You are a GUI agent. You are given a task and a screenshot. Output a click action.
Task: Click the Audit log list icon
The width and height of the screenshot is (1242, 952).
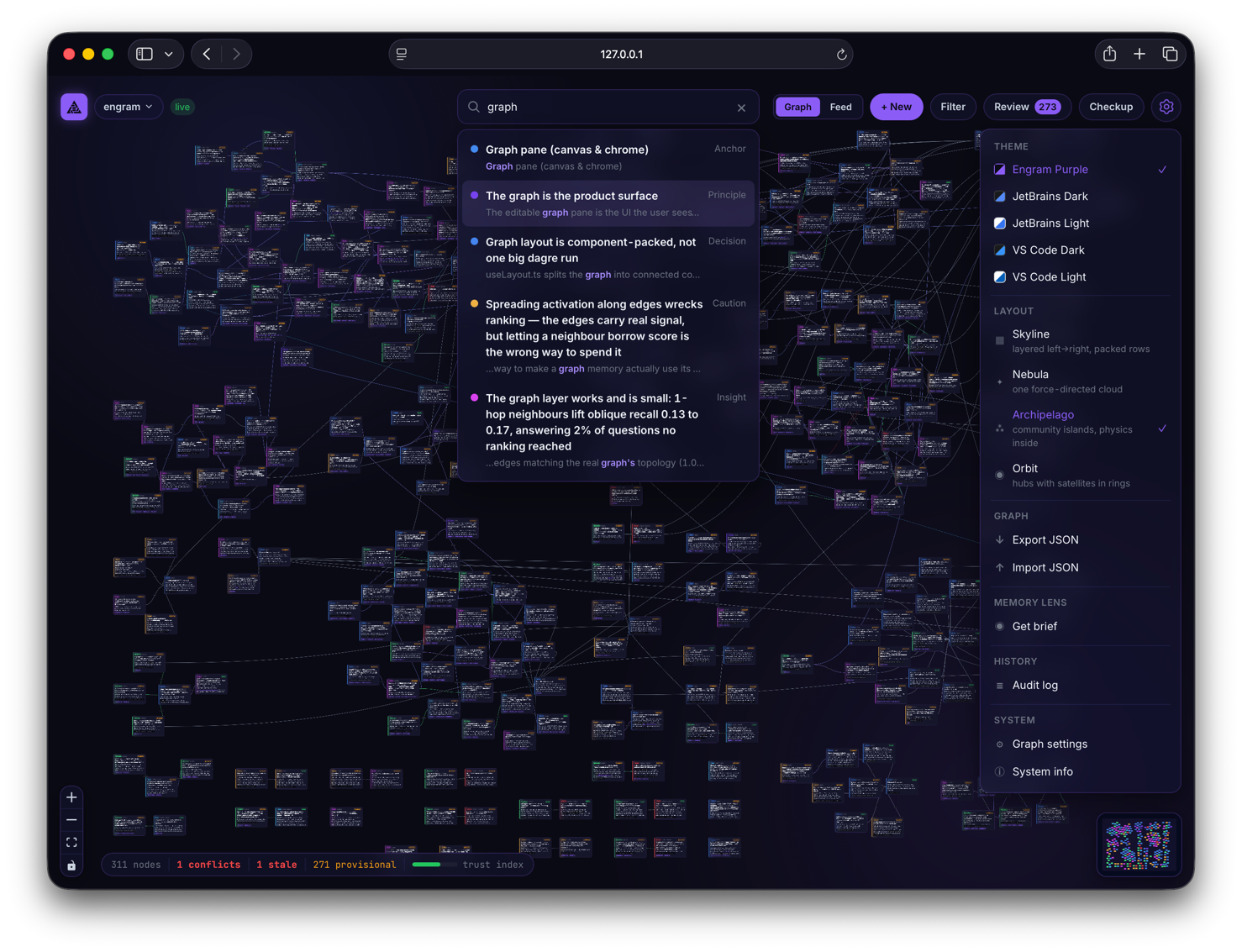1000,686
